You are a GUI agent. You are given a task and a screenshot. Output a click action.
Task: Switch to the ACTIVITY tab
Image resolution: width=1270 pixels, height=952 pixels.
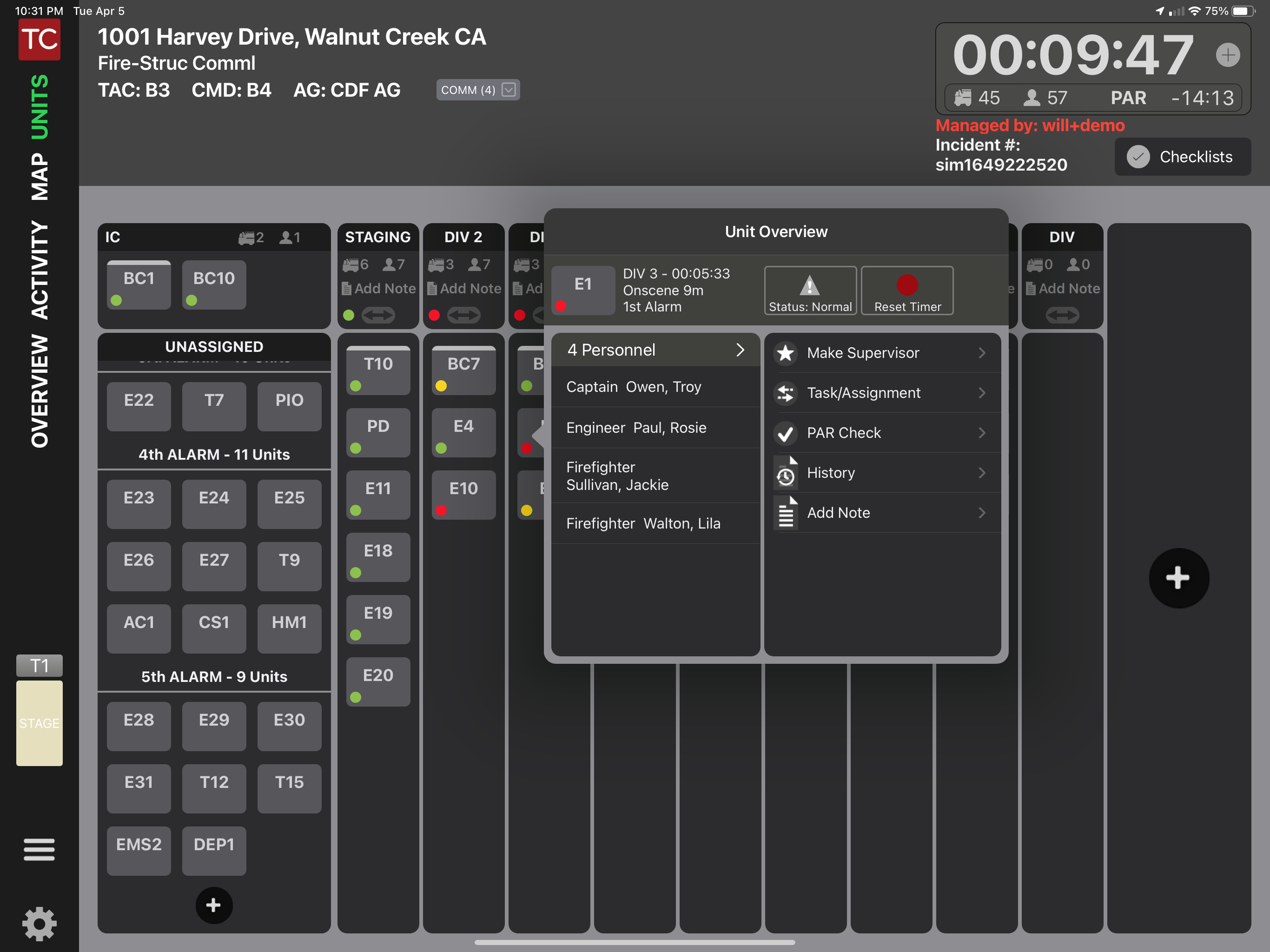(x=39, y=270)
